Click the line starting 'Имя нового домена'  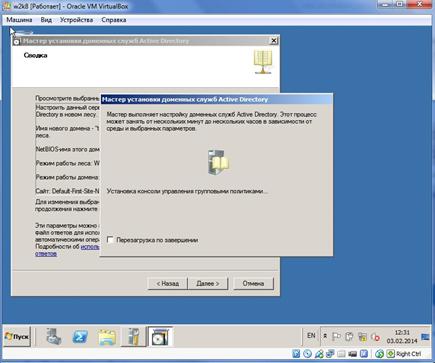[67, 128]
